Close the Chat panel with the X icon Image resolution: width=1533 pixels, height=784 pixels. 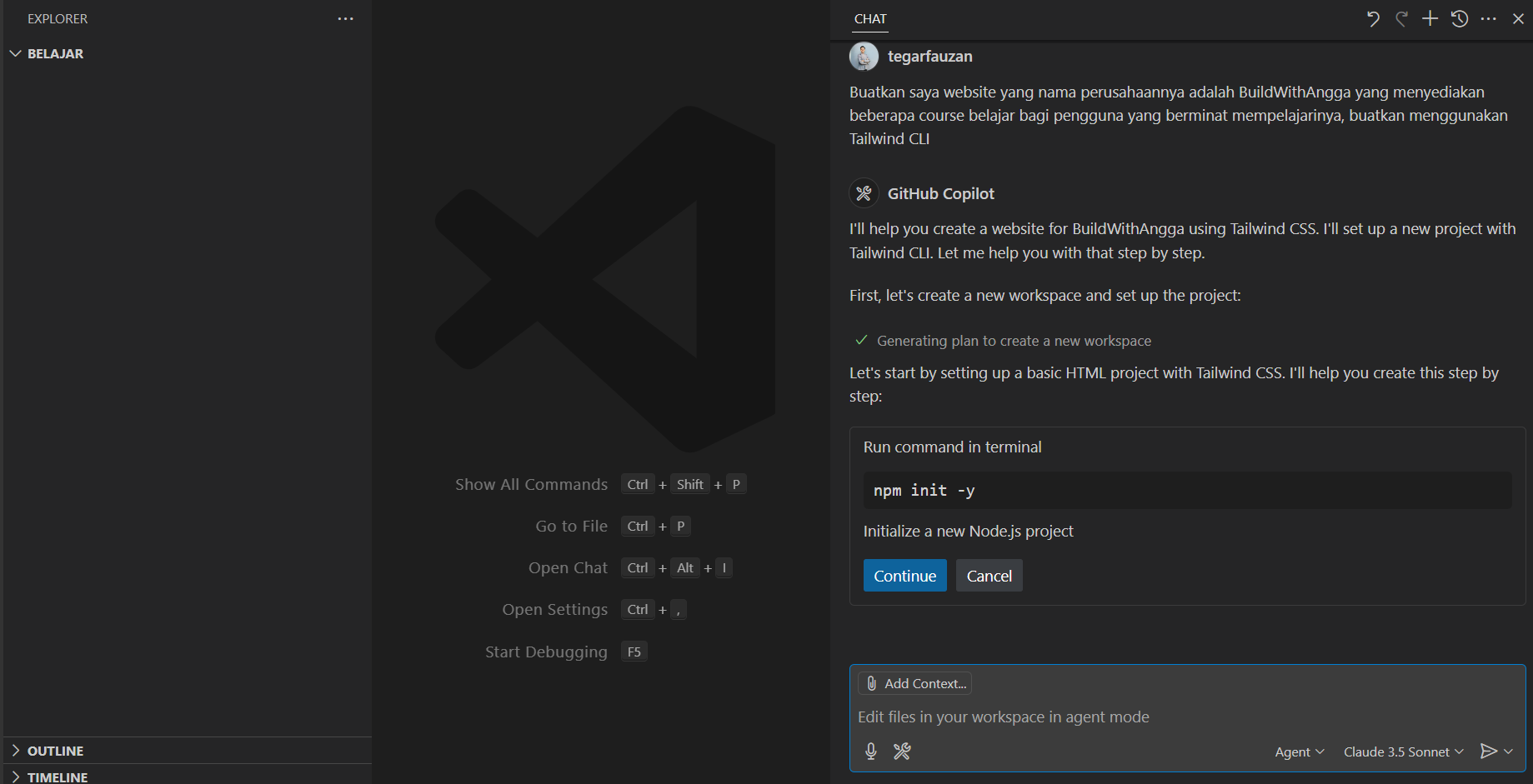[1518, 18]
